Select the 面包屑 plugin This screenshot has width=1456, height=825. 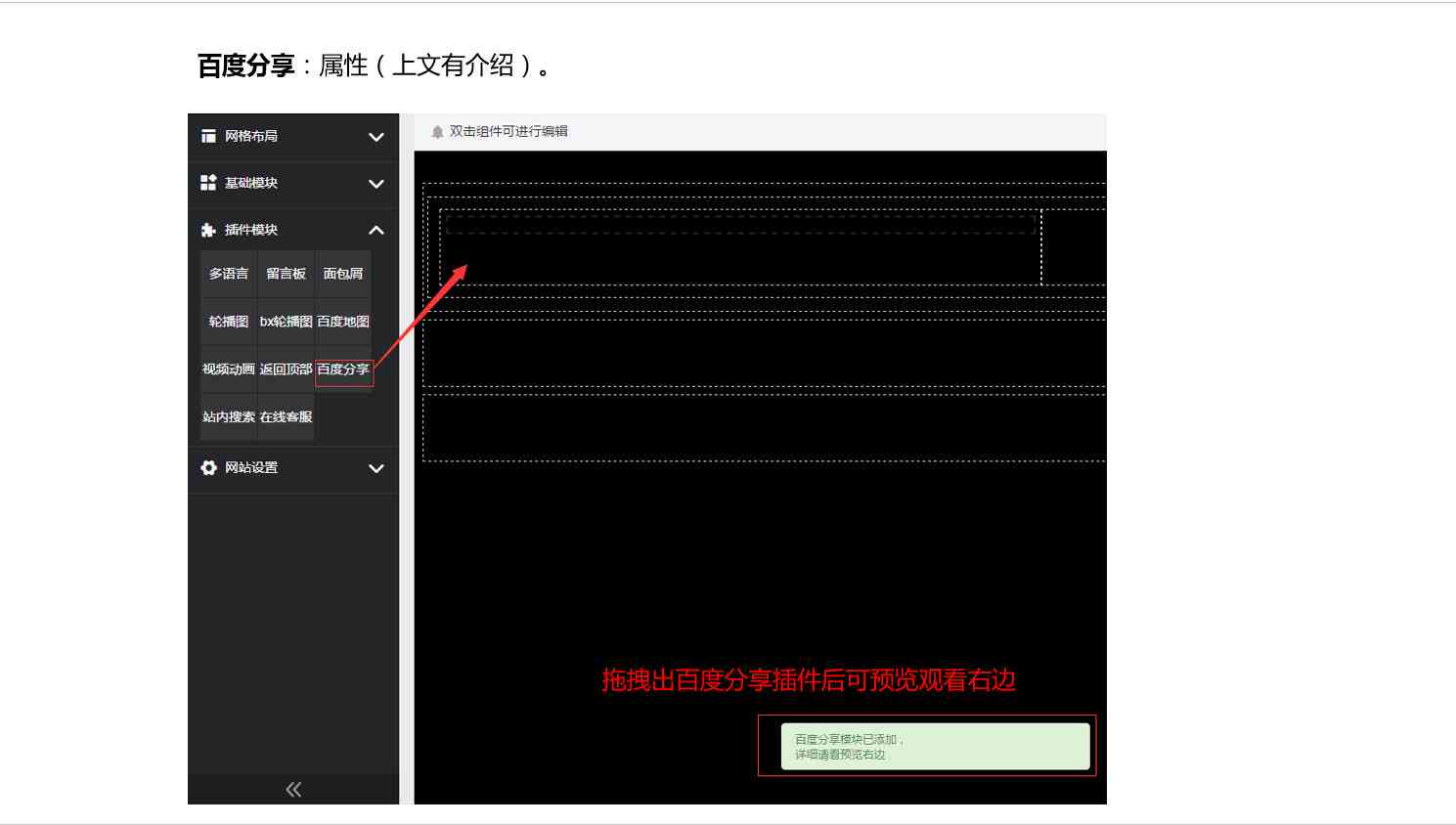(x=343, y=274)
